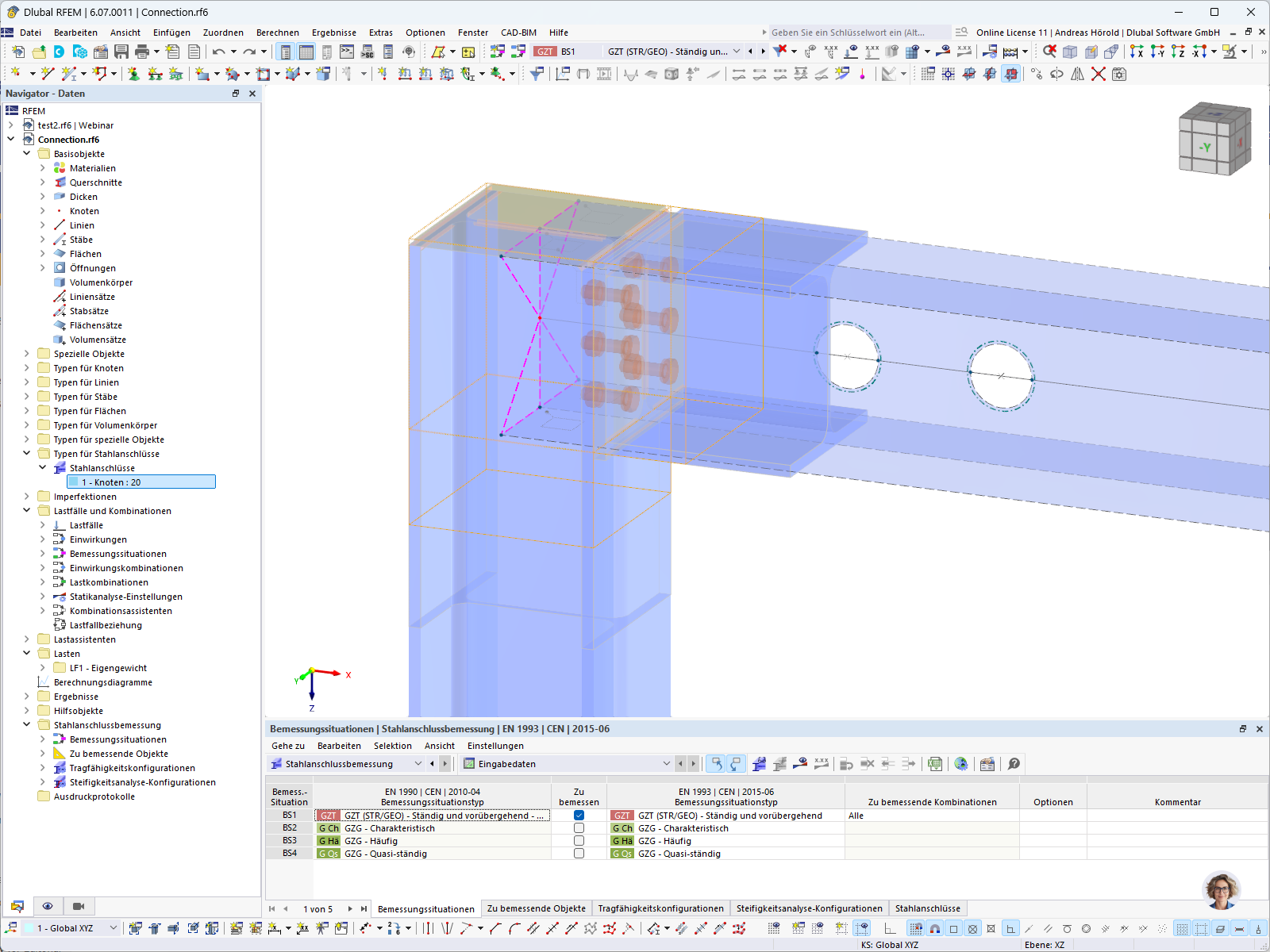This screenshot has height=952, width=1270.
Task: Click the help question mark icon in table toolbar
Action: pos(1014,764)
